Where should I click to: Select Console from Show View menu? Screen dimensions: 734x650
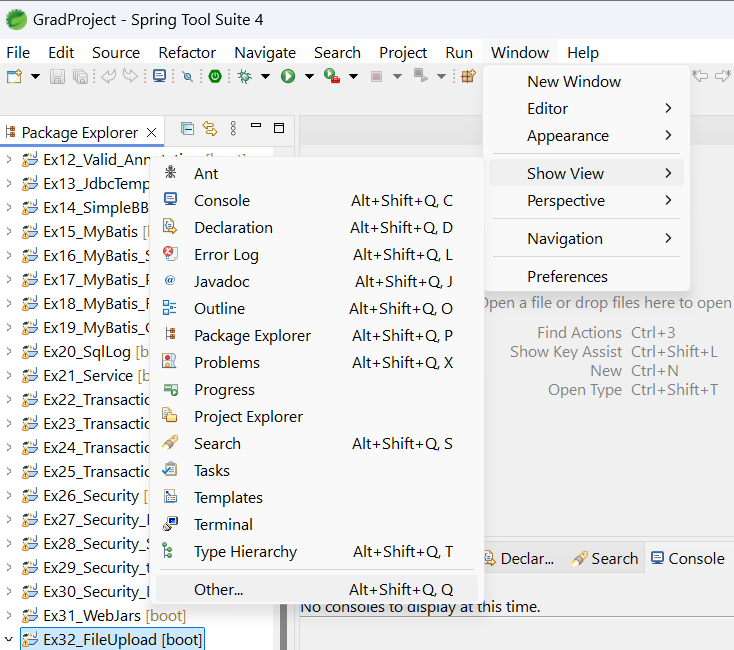click(x=316, y=201)
